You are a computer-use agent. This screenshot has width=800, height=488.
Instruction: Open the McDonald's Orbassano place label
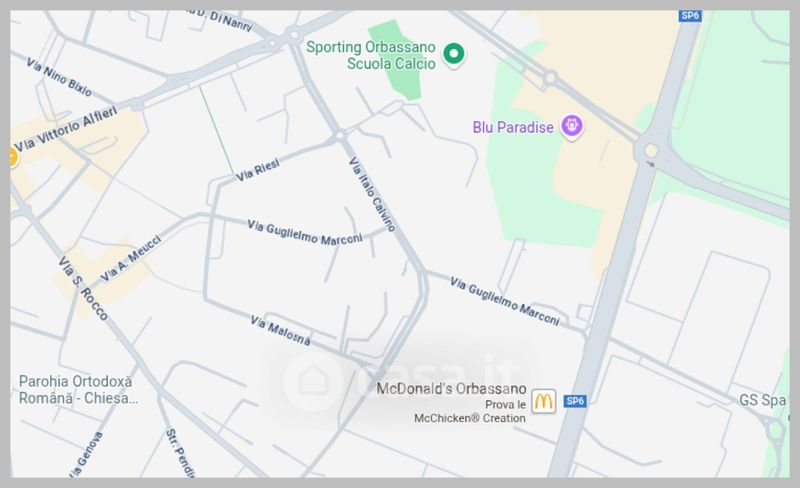(451, 388)
